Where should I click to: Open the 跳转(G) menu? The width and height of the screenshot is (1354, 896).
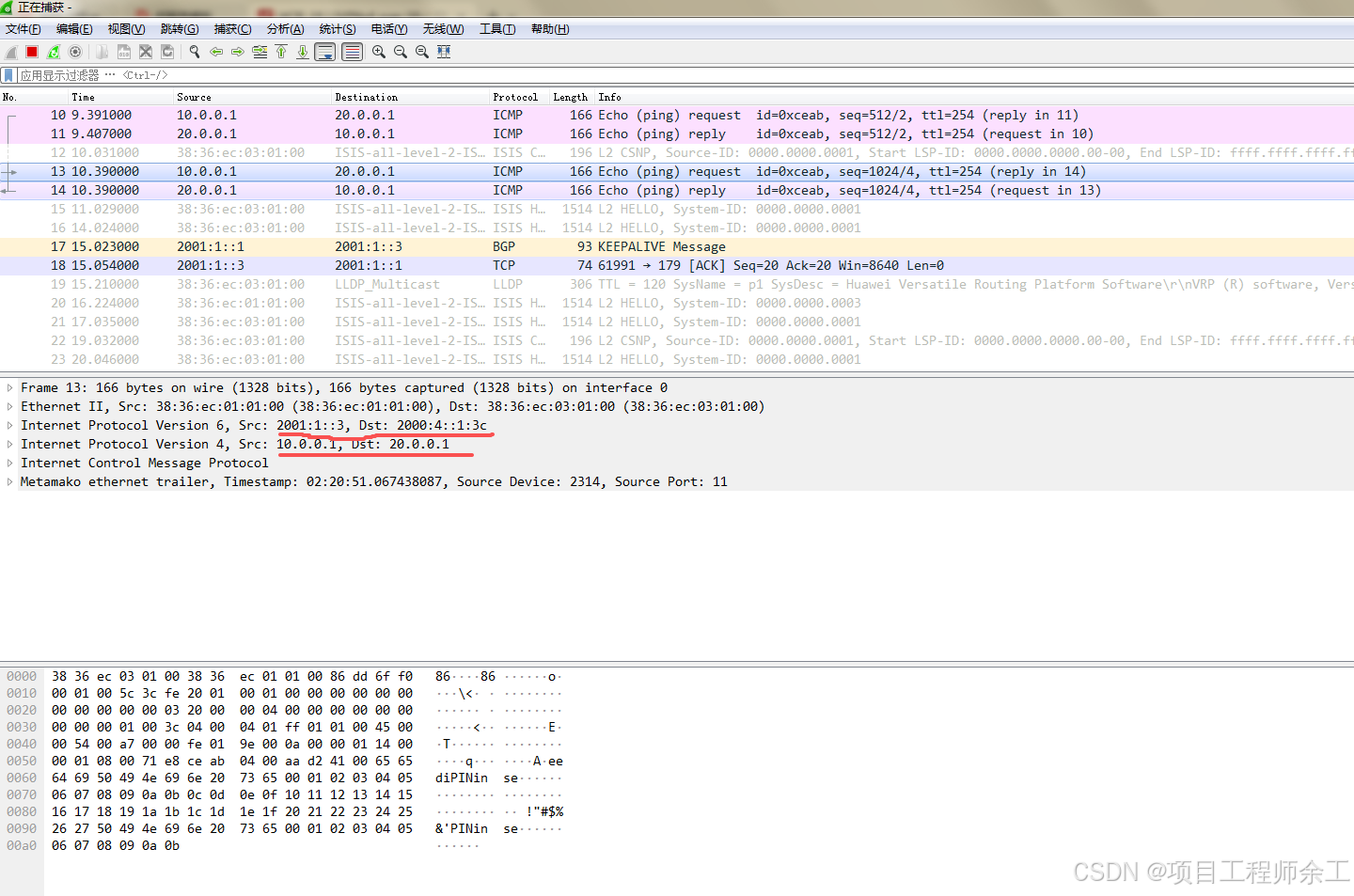coord(180,29)
